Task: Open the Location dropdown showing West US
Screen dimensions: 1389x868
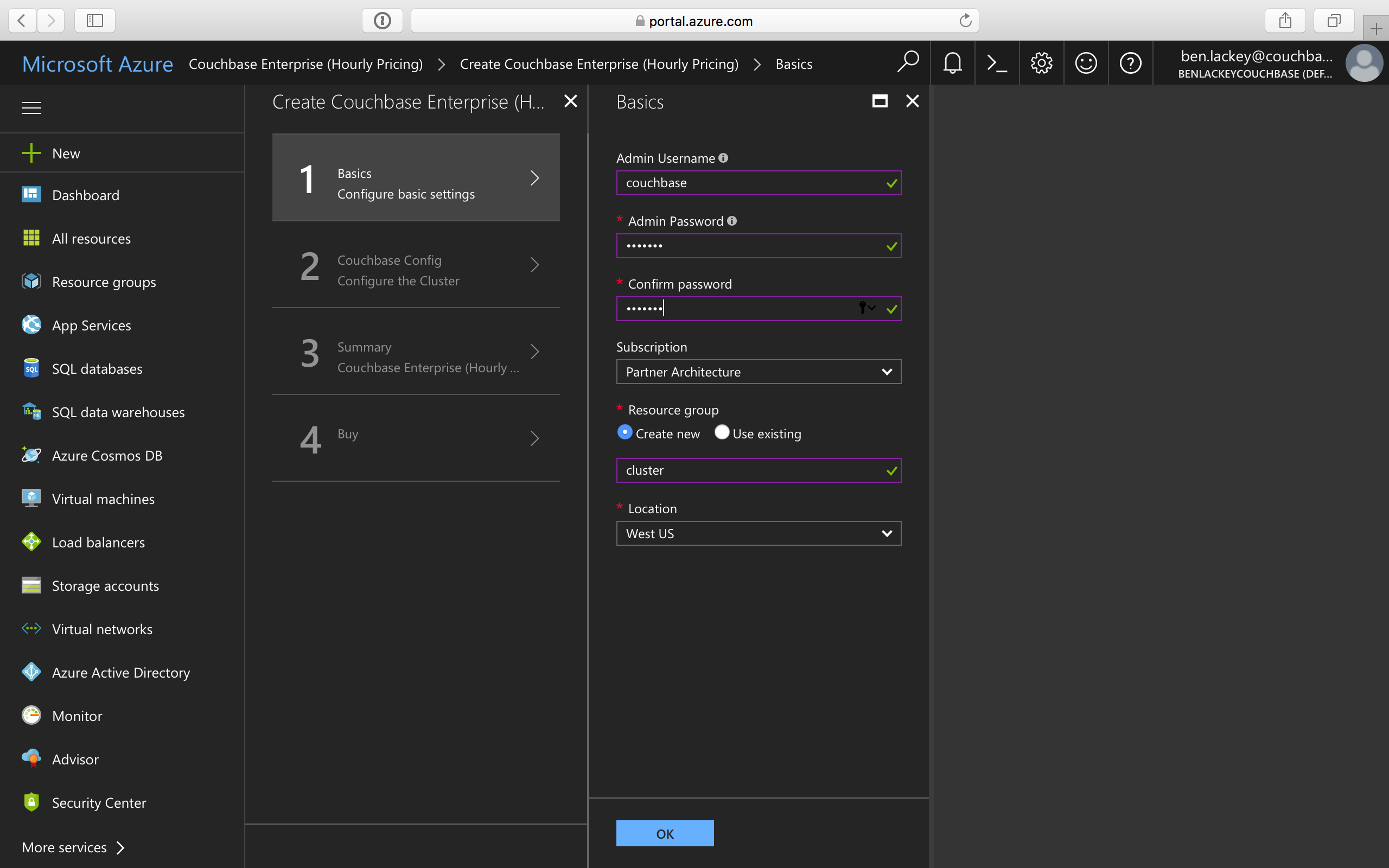Action: 758,533
